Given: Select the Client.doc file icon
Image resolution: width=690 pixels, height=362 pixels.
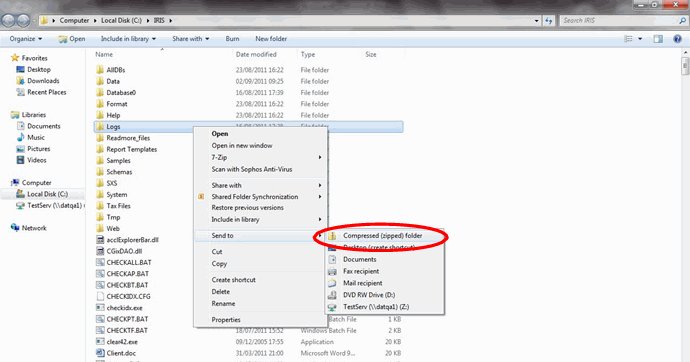Looking at the screenshot, I should tap(100, 353).
